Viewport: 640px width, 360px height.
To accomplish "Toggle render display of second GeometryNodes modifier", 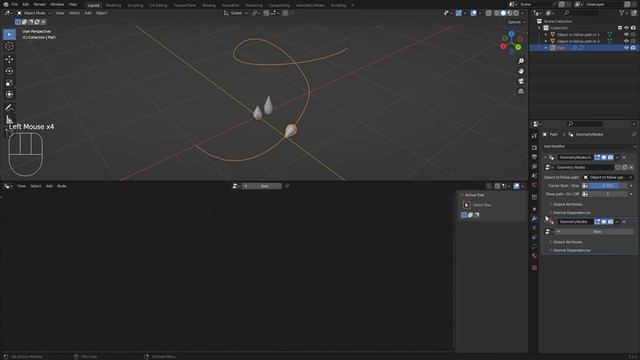I will point(610,222).
